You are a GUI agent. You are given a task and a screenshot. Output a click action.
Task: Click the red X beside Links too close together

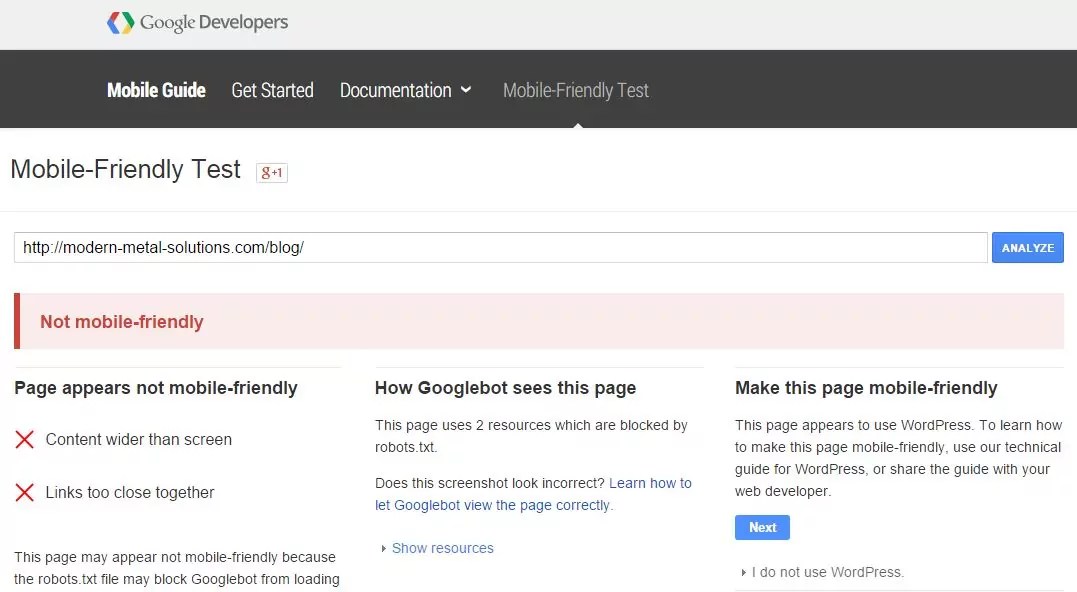[x=25, y=492]
